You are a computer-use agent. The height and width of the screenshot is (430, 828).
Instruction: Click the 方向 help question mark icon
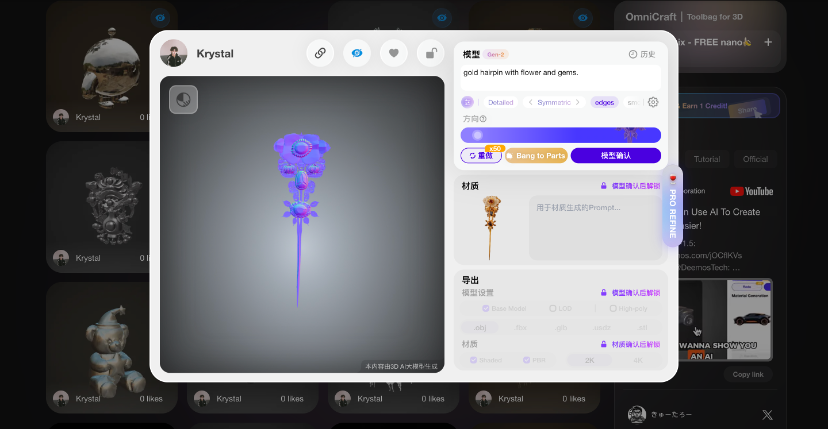483,119
